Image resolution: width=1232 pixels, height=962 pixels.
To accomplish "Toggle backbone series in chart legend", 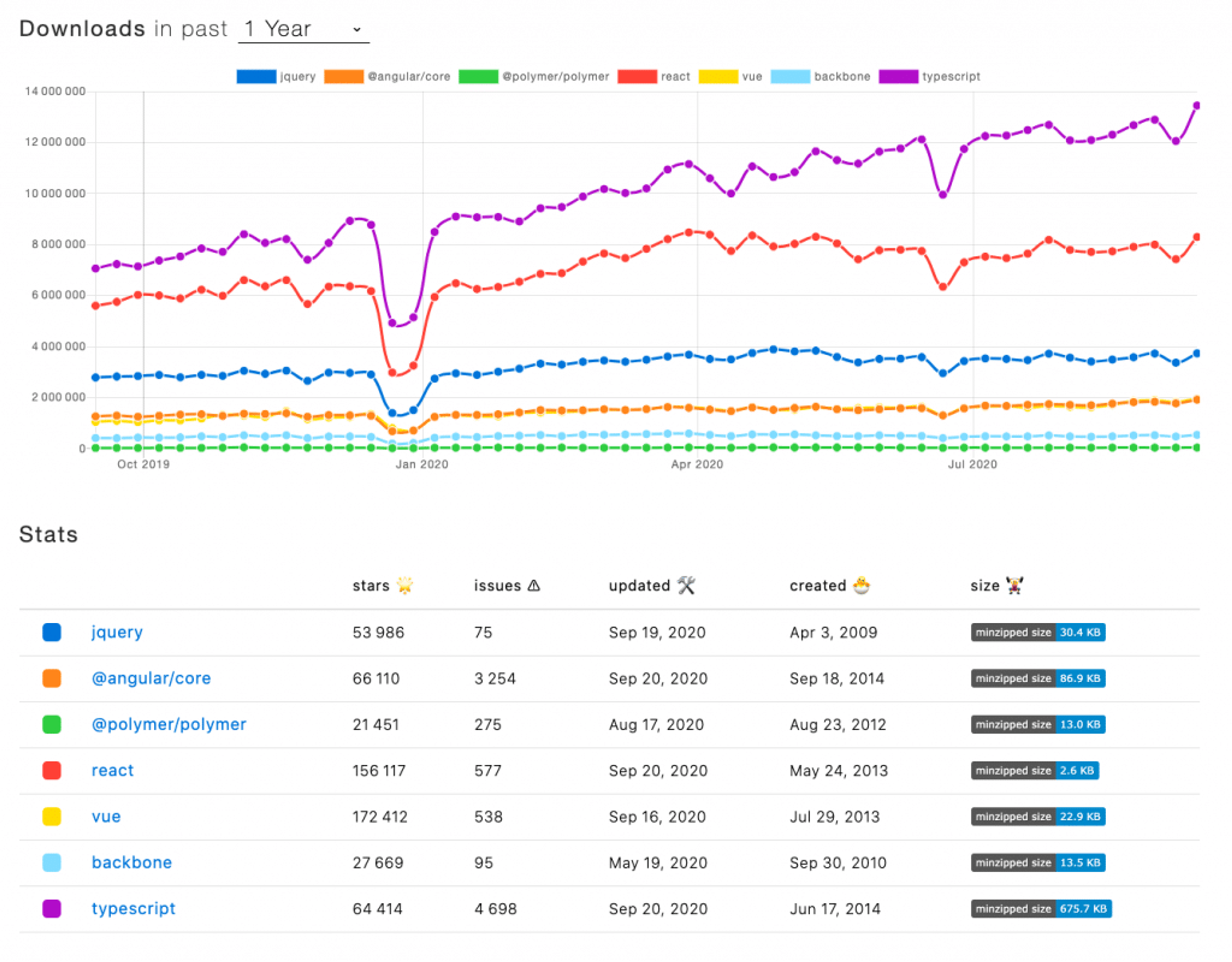I will click(820, 77).
